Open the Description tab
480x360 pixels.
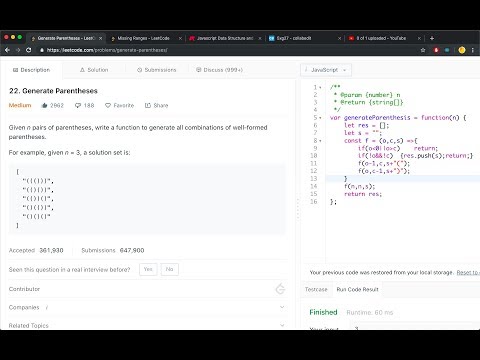[x=31, y=70]
